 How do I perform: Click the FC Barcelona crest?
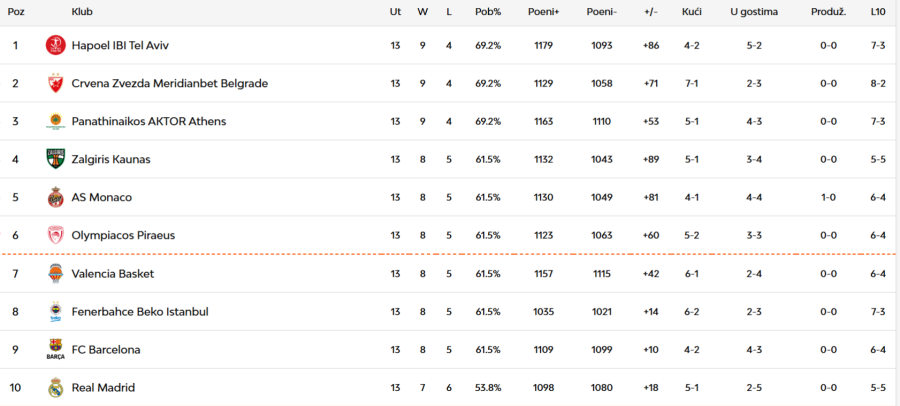(55, 349)
